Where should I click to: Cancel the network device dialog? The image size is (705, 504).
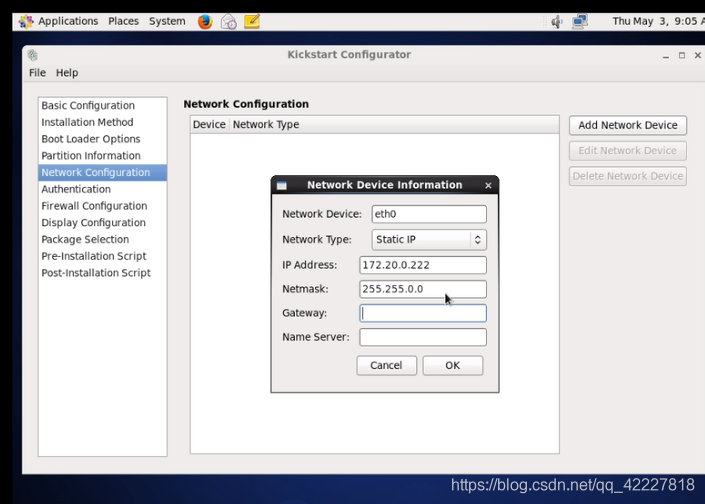tap(386, 366)
